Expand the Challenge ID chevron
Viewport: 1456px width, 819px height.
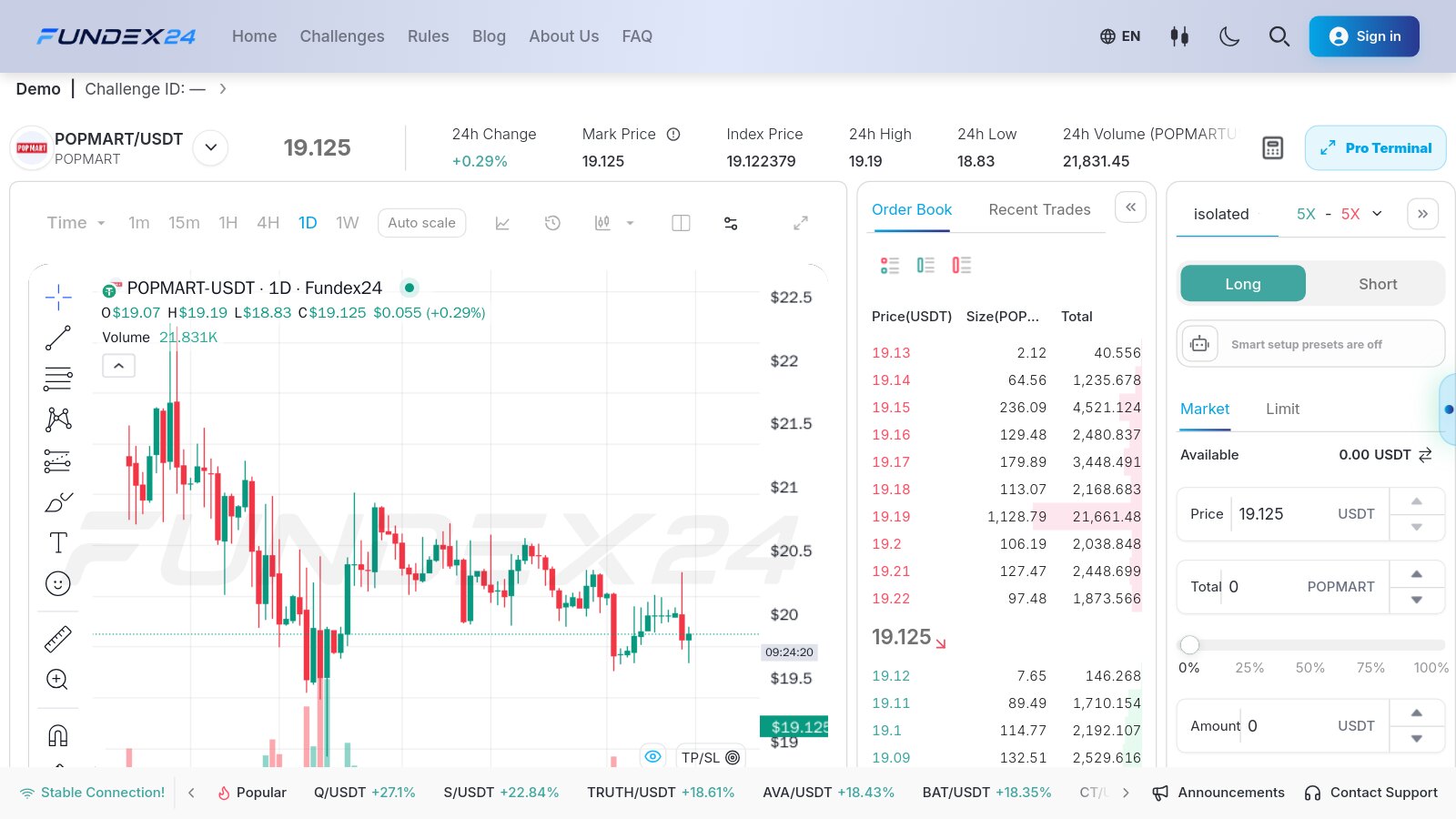[x=223, y=89]
